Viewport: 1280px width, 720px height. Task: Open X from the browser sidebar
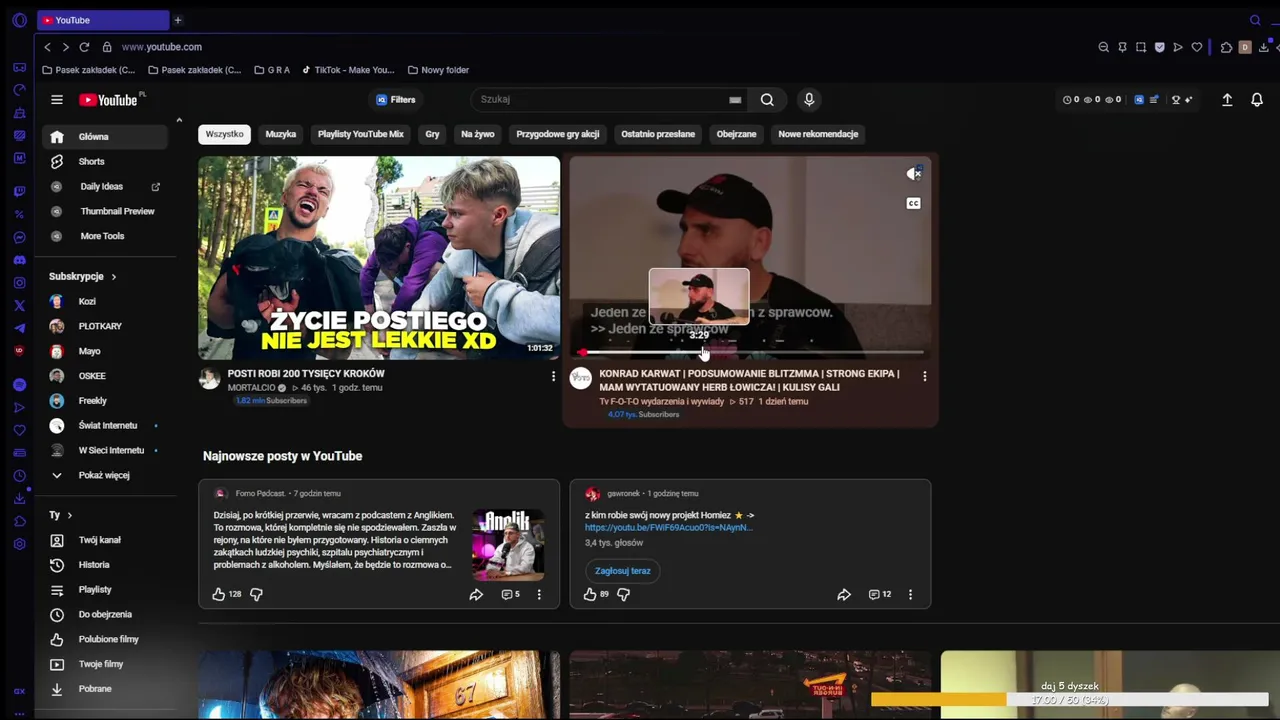click(x=19, y=306)
